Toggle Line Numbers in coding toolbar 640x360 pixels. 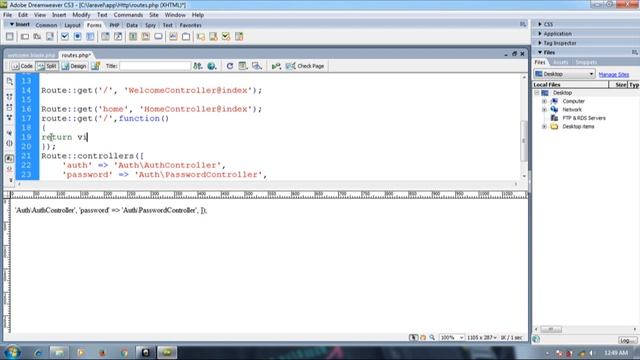tap(9, 158)
